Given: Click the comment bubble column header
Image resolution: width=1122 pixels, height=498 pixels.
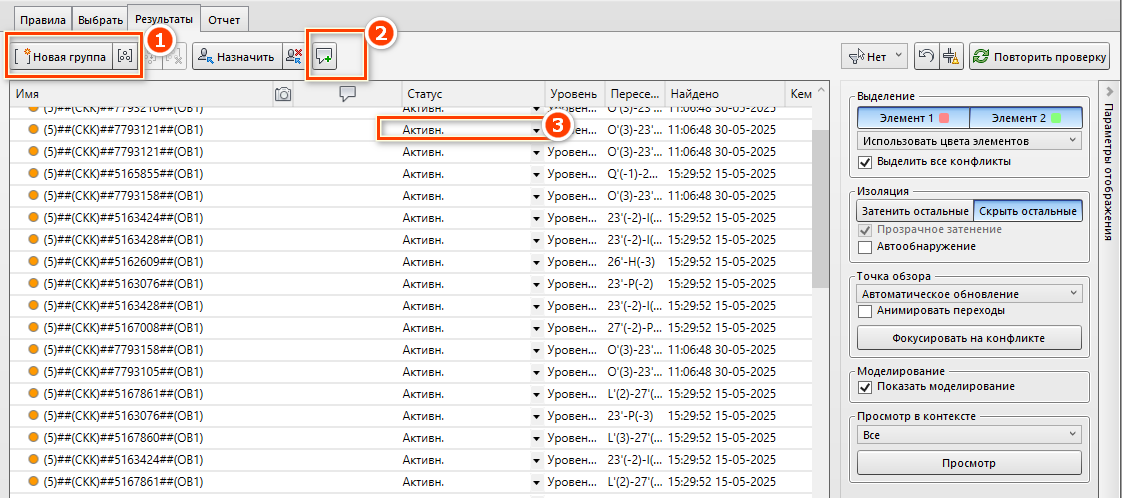Looking at the screenshot, I should click(x=347, y=94).
